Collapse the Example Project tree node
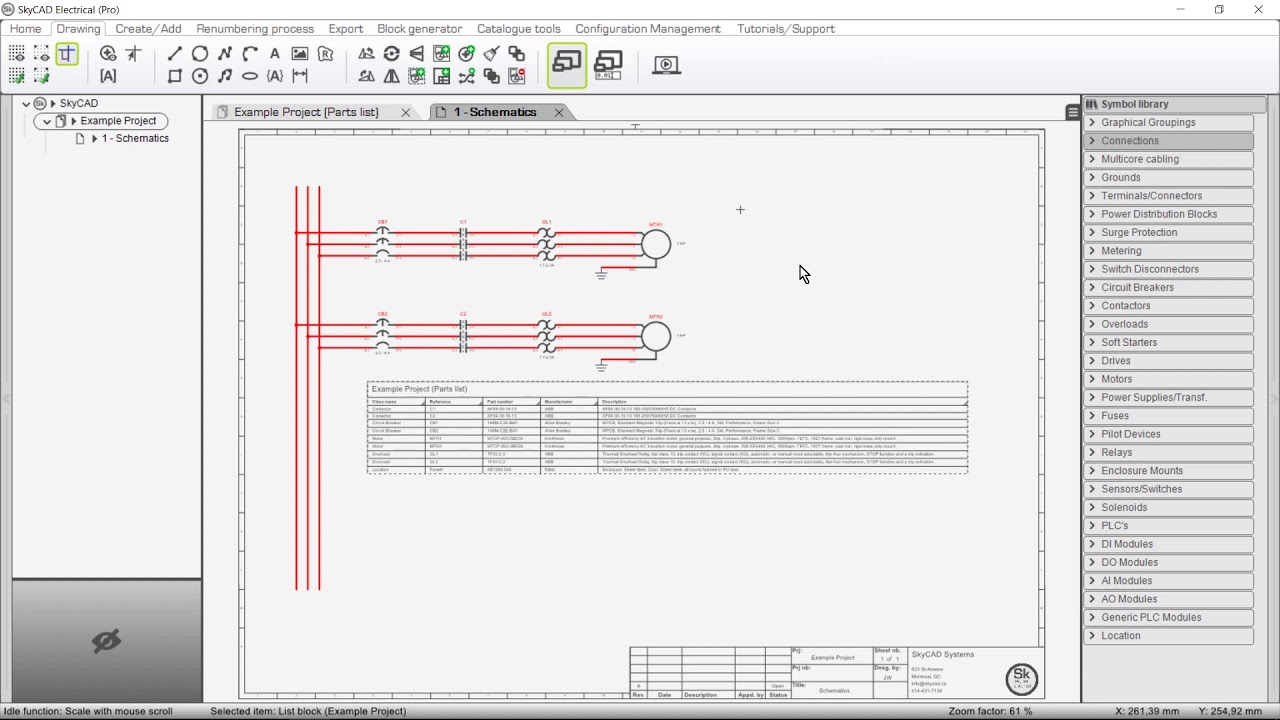The height and width of the screenshot is (720, 1280). coord(47,121)
